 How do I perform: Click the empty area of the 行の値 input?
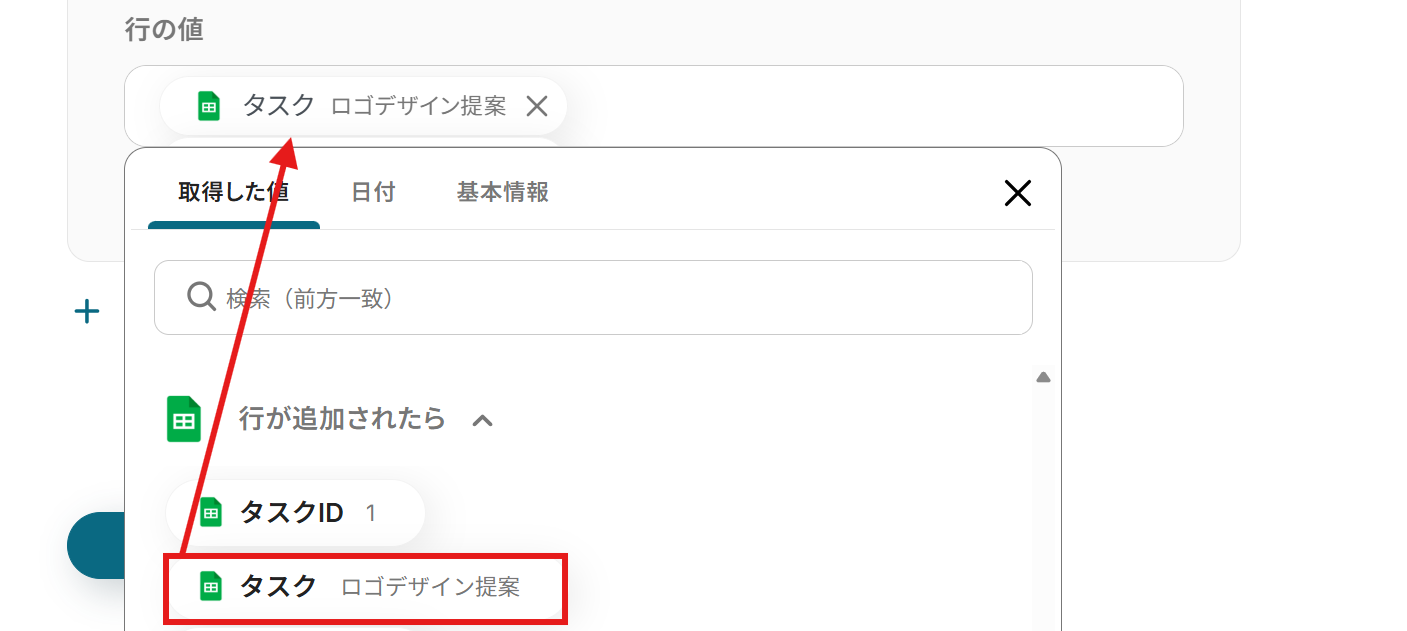(870, 106)
